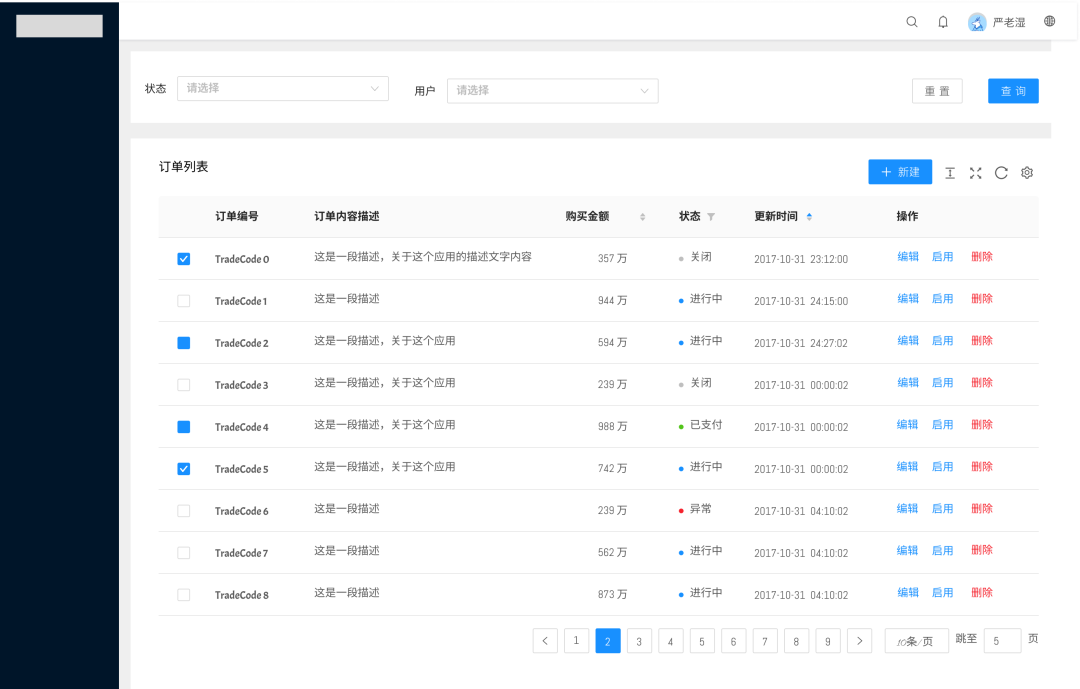This screenshot has height=689, width=1080.
Task: Open the language globe icon
Action: (x=1049, y=21)
